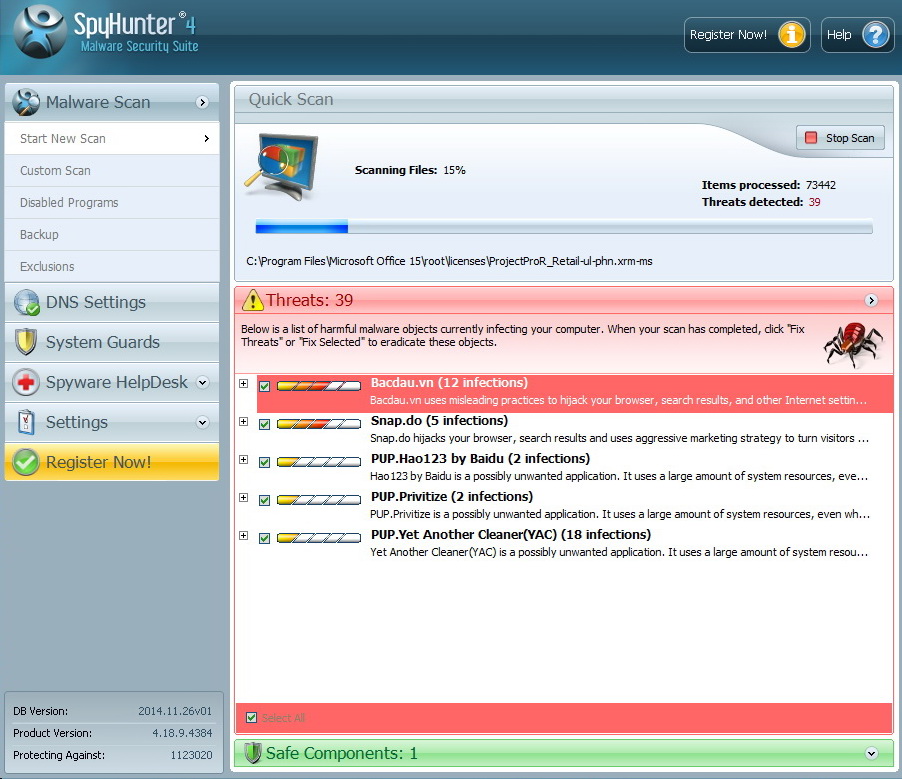Open Disabled Programs in sidebar

112,203
